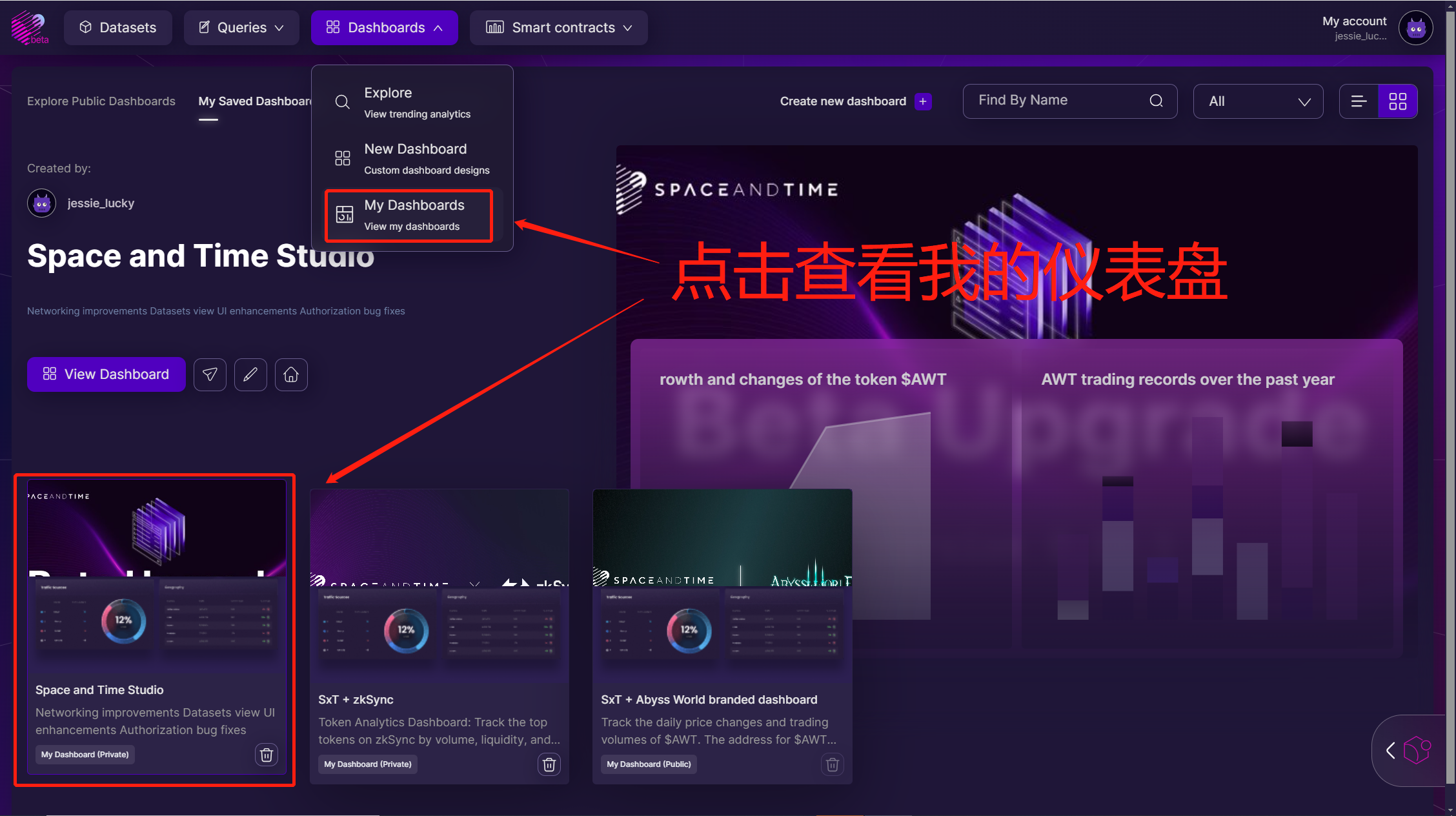Open the All filter dropdown
Viewport: 1456px width, 816px height.
point(1258,101)
